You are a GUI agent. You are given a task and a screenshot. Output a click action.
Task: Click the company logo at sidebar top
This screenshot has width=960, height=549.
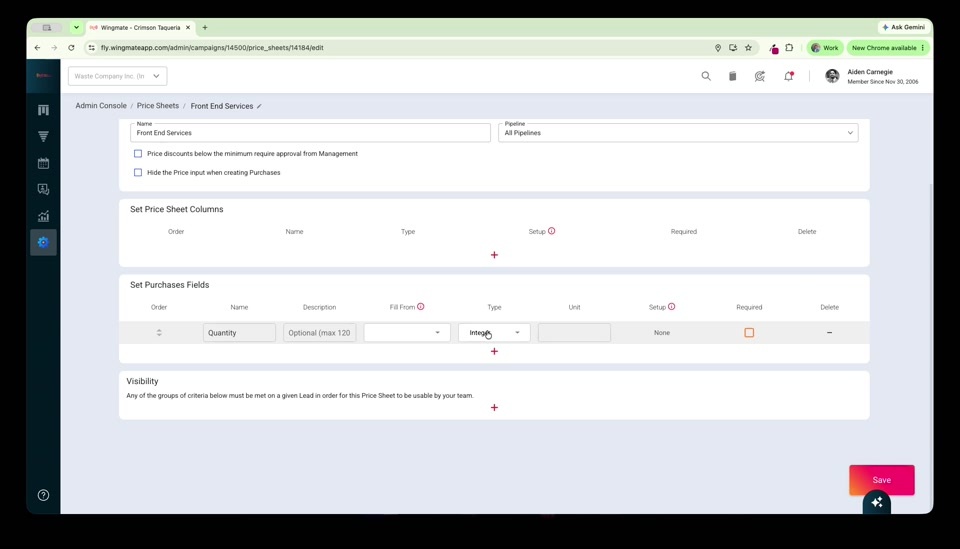[x=43, y=76]
